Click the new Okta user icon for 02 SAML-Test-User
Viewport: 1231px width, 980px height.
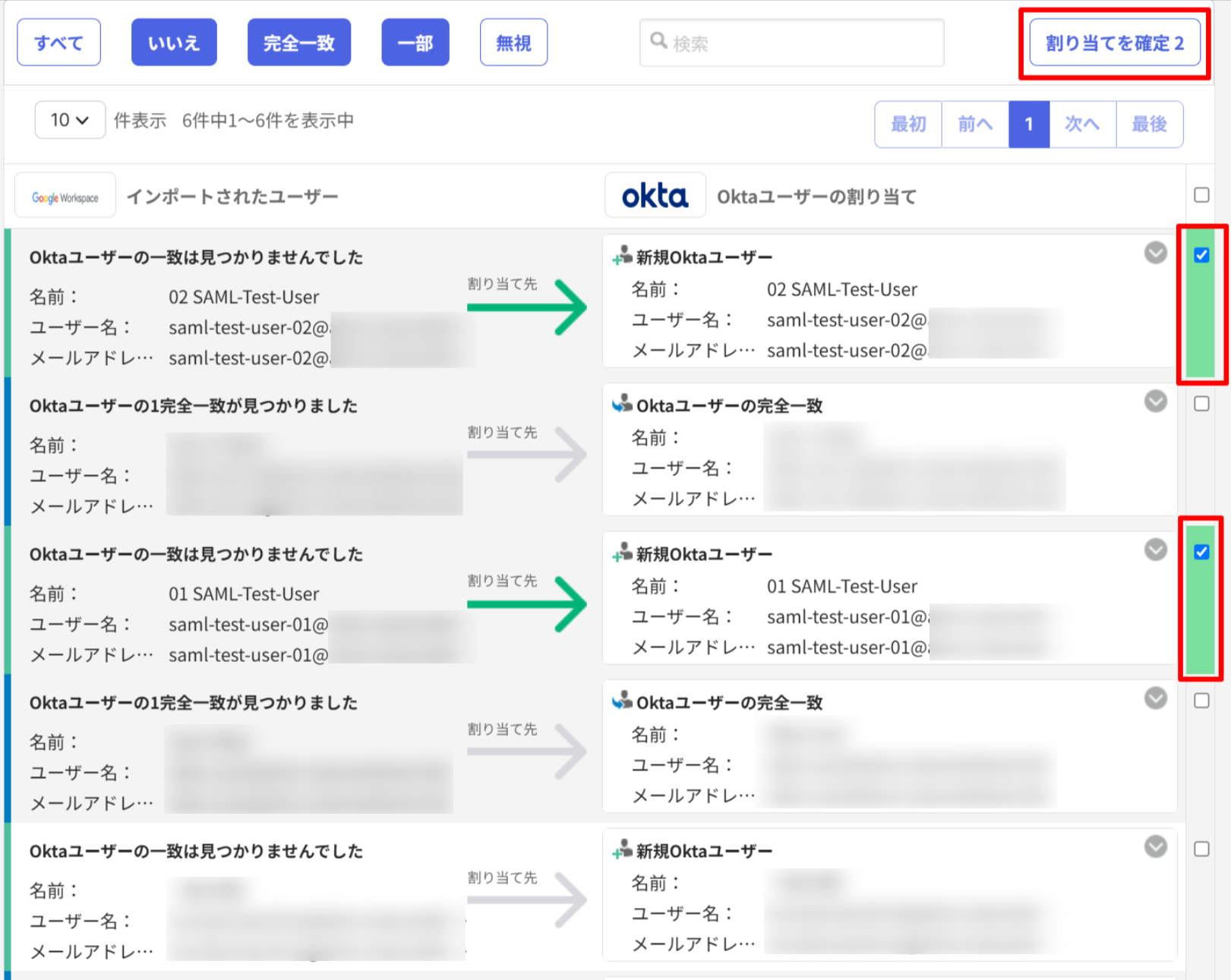coord(620,257)
